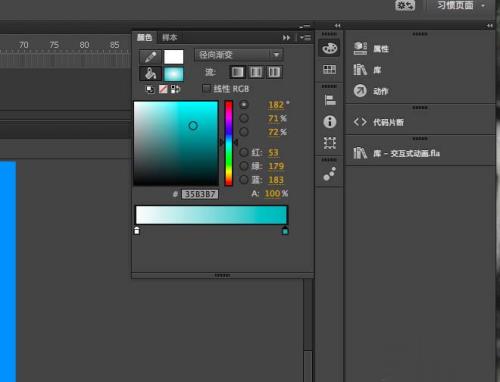
Task: Click the sync settings gear icon
Action: tap(405, 5)
